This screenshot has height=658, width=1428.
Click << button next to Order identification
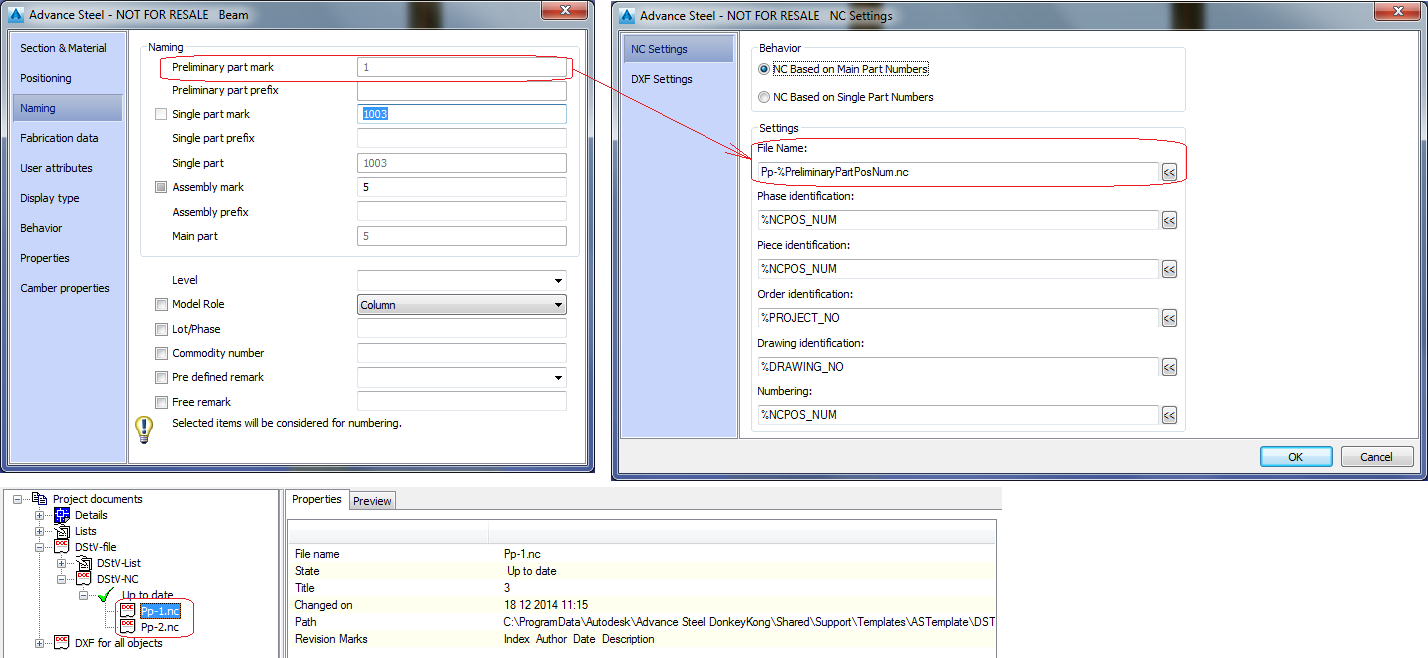(1169, 318)
